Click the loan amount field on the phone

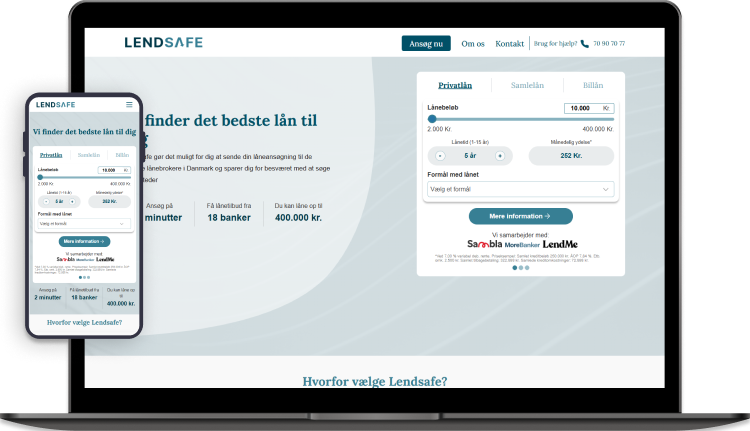pos(114,170)
